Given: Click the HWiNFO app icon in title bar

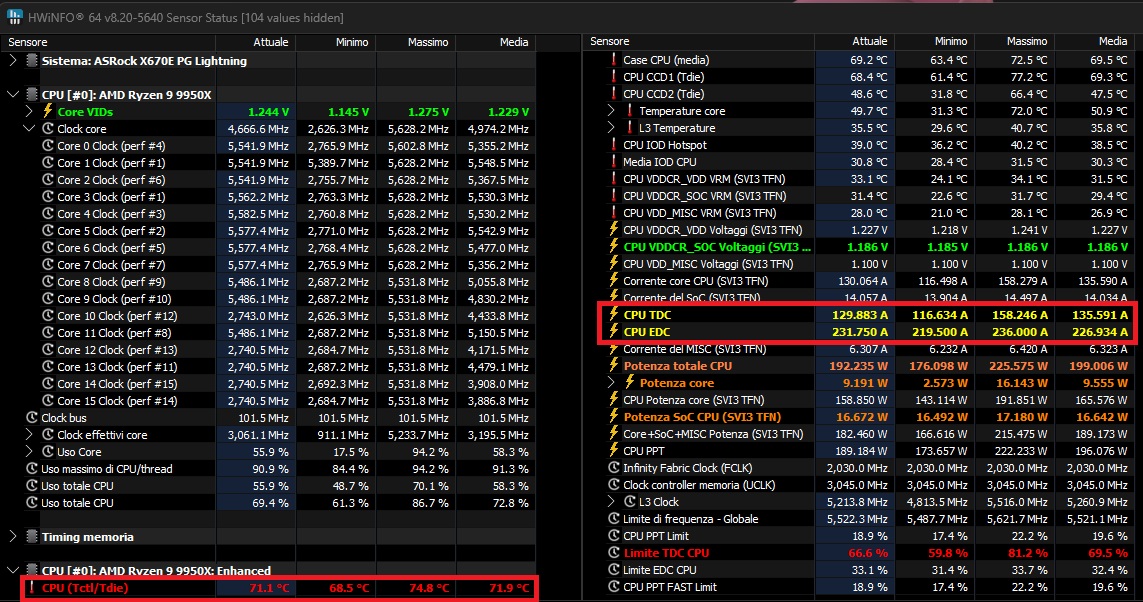Looking at the screenshot, I should [14, 17].
